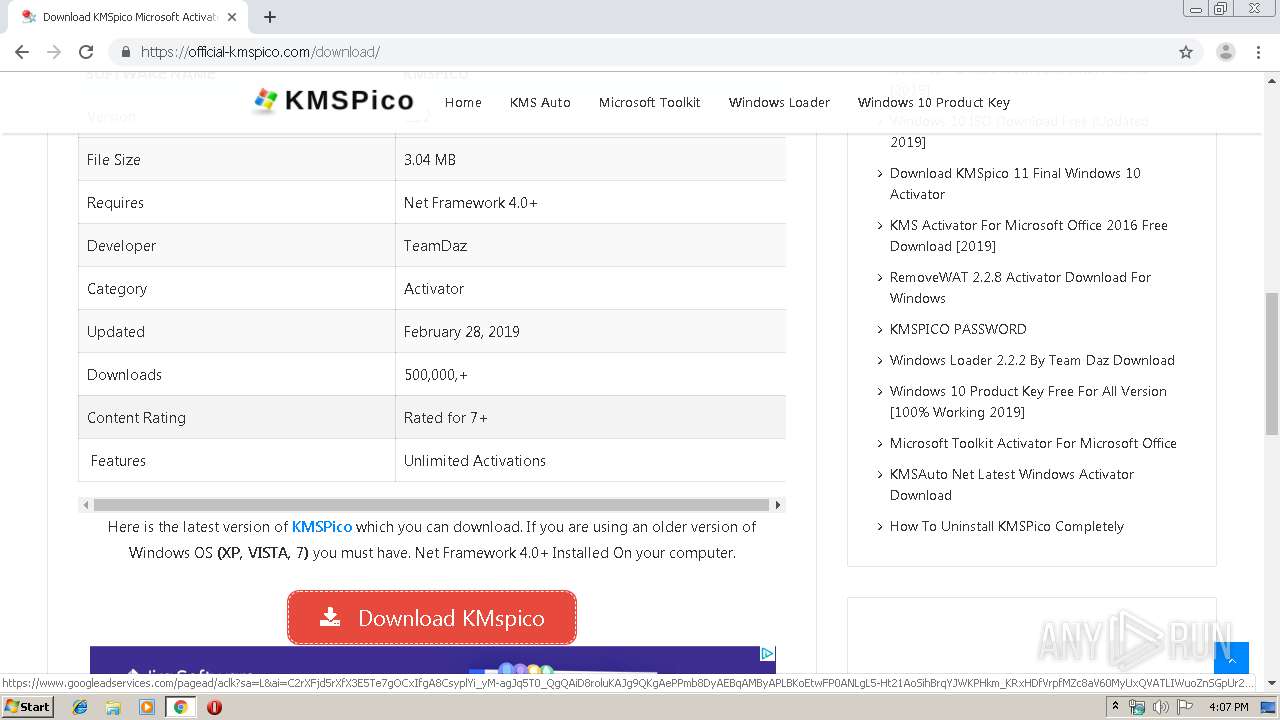Click the scroll-to-top arrow button
The image size is (1280, 720).
[x=1231, y=658]
